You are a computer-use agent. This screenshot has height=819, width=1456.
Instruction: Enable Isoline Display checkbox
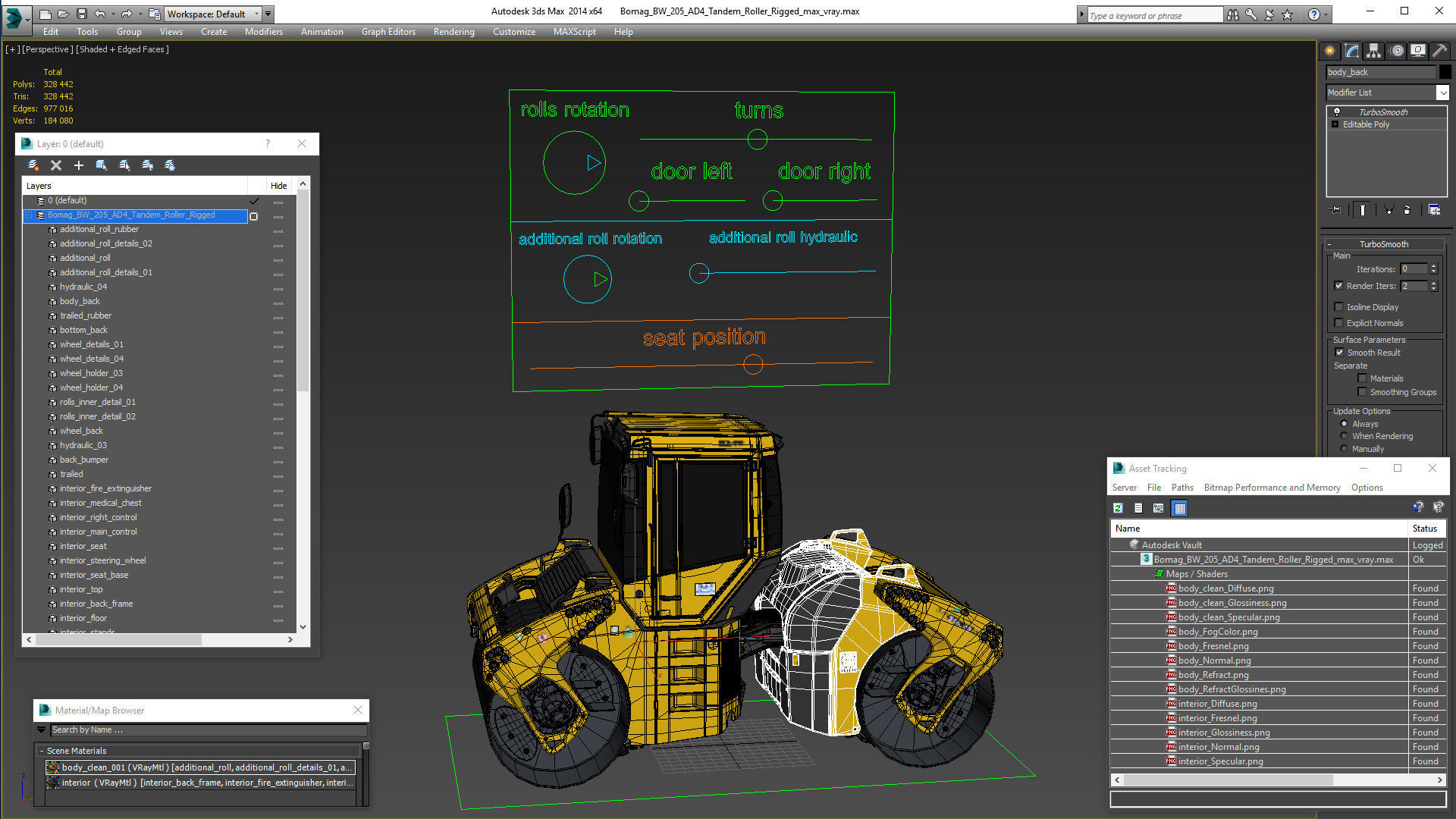point(1339,307)
